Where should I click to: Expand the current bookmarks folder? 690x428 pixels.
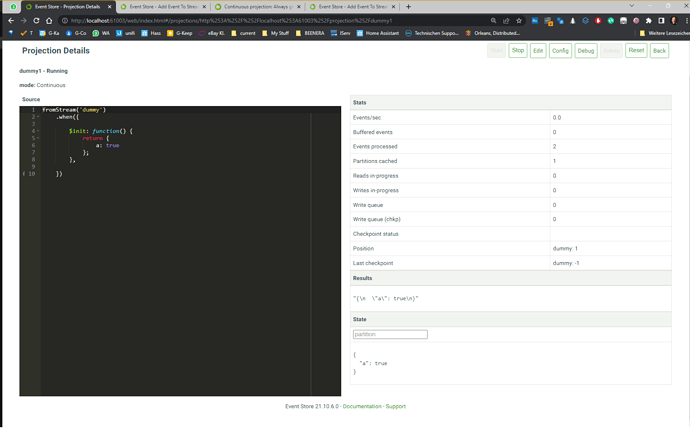click(x=243, y=33)
